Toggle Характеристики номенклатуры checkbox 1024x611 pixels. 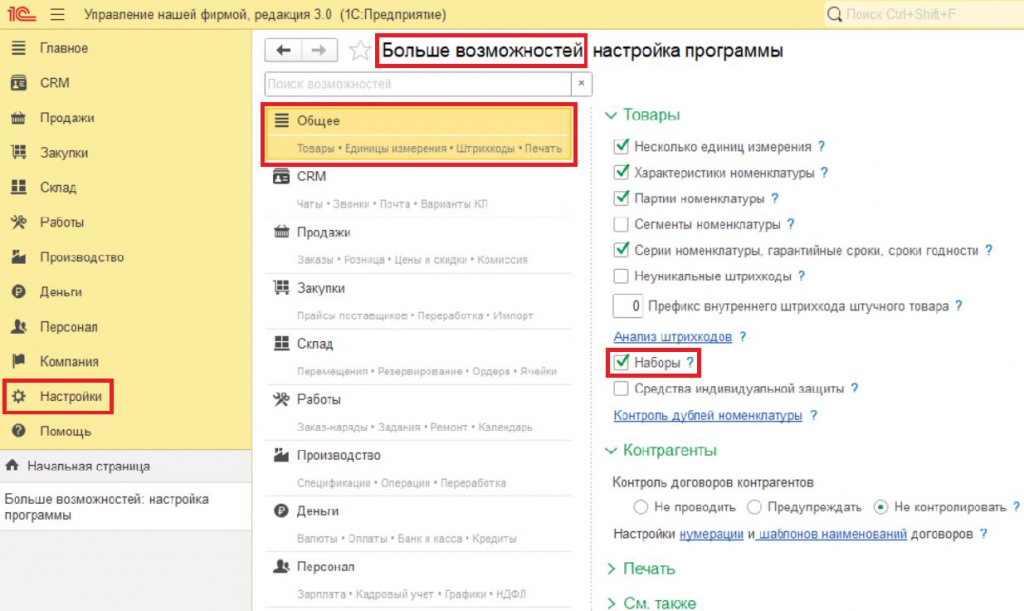pos(621,172)
